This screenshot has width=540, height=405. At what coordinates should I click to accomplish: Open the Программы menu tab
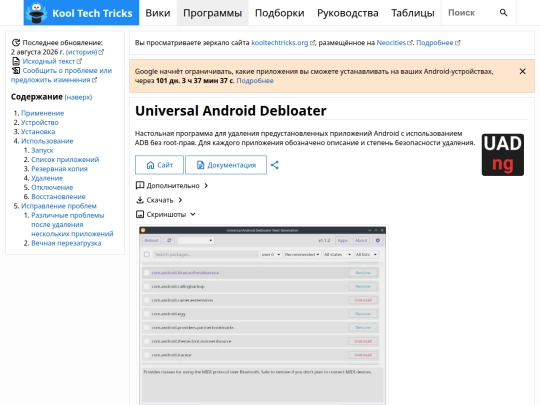(212, 13)
